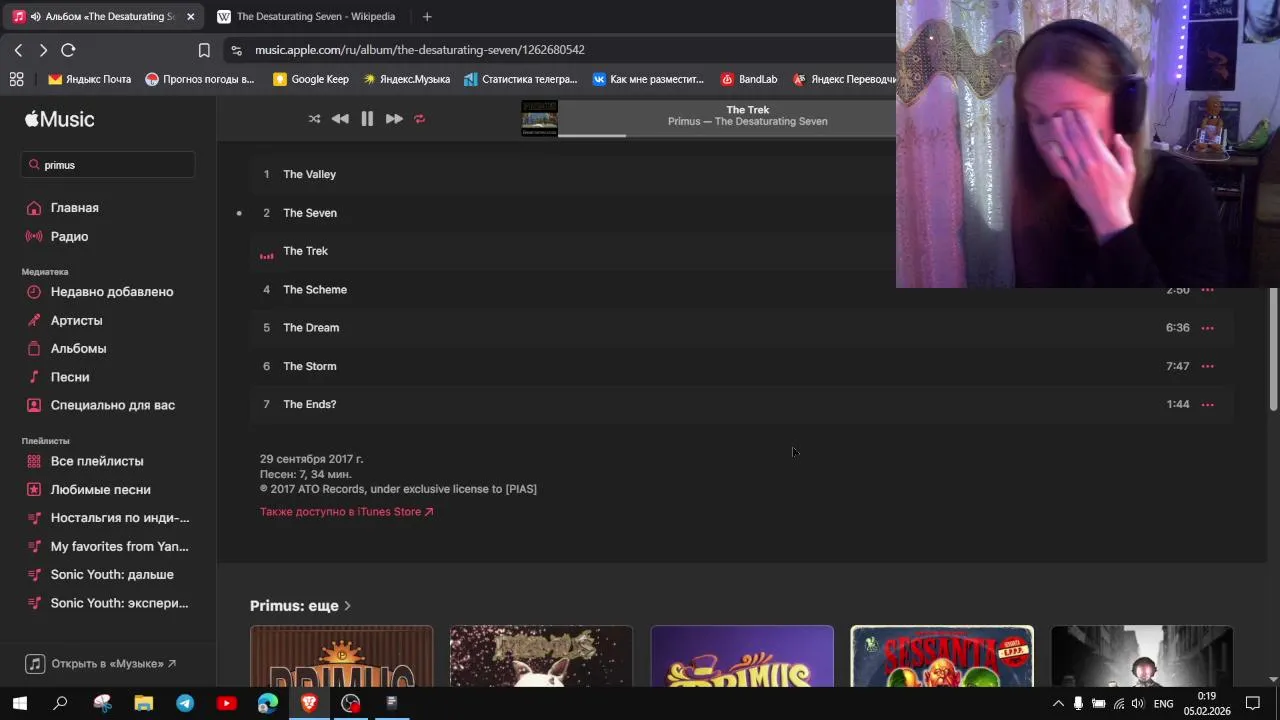The width and height of the screenshot is (1280, 720).
Task: Go back in browser history
Action: [x=18, y=50]
